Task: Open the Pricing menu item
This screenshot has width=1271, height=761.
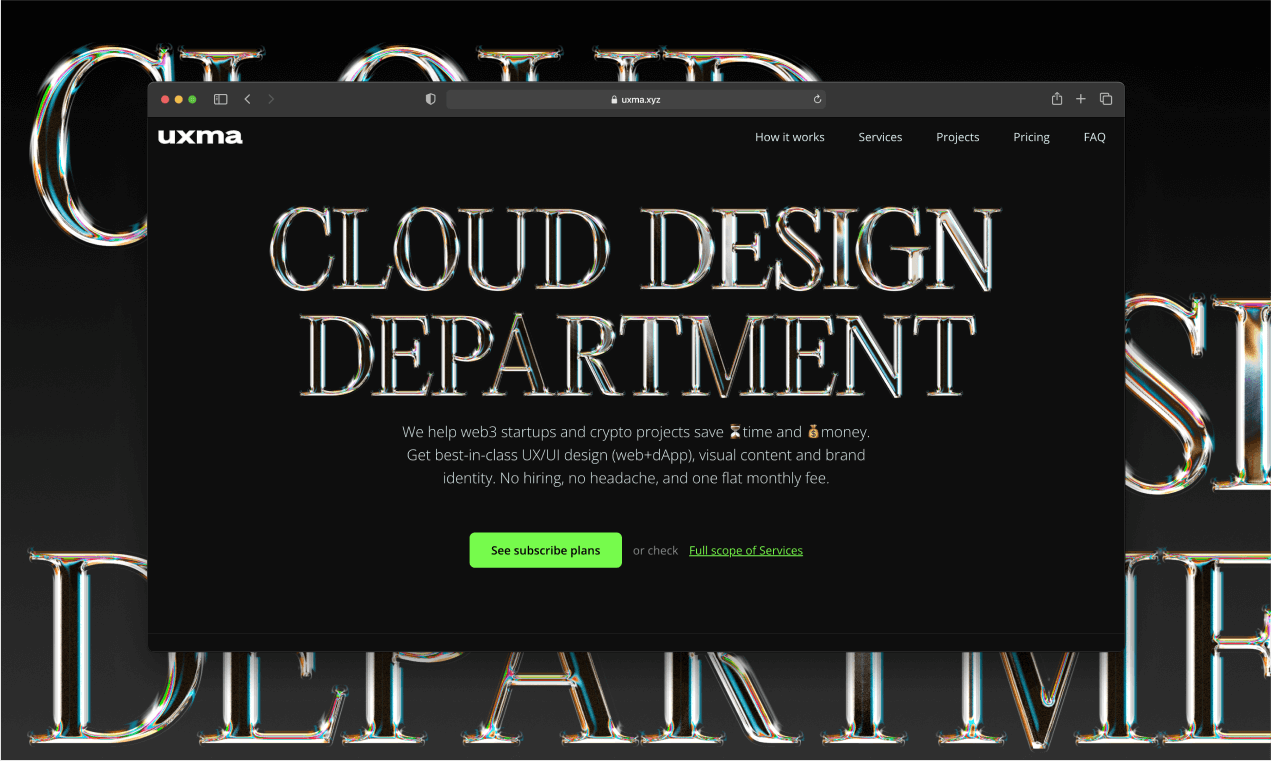Action: point(1031,137)
